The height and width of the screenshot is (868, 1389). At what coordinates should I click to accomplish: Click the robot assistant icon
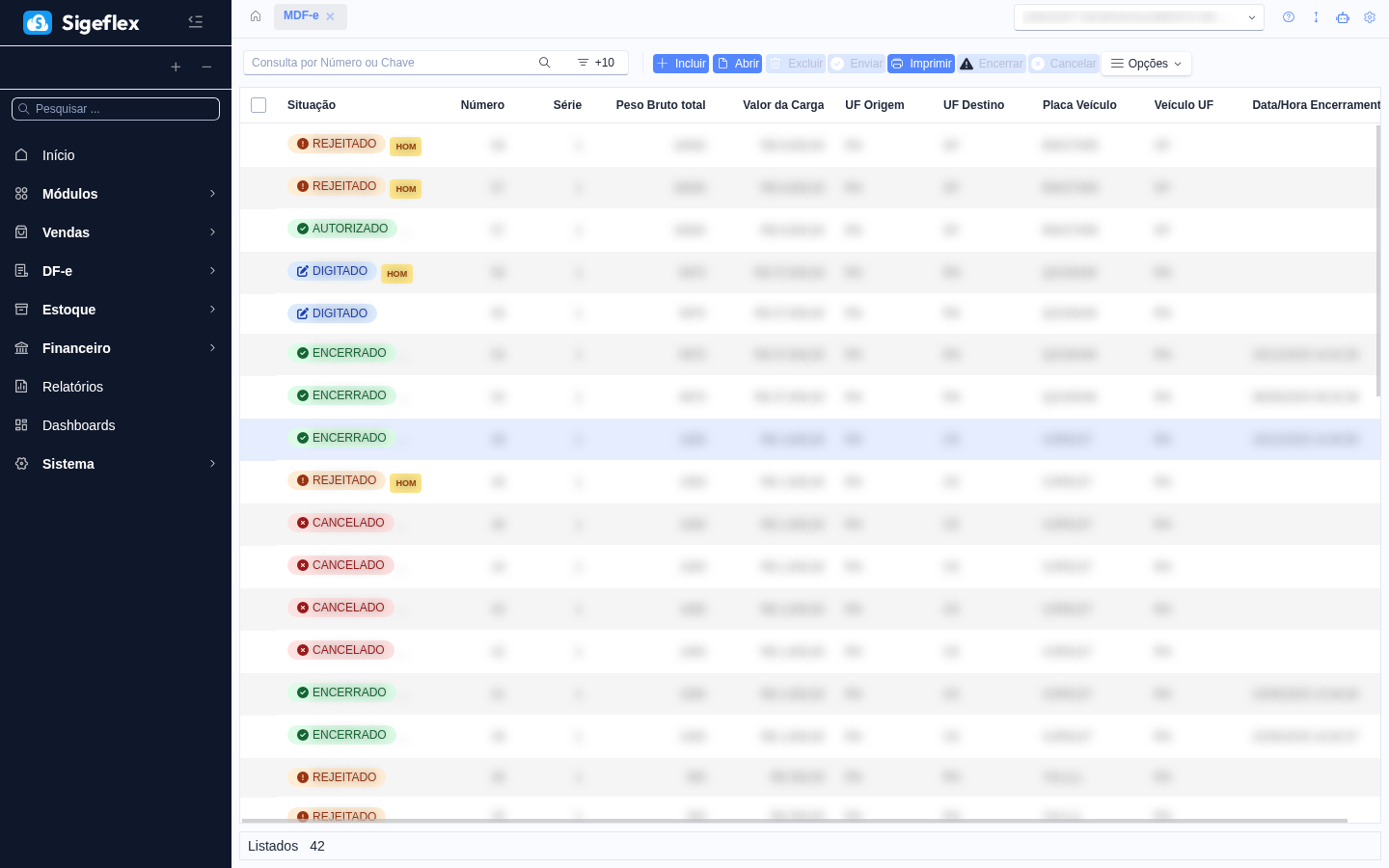(1343, 17)
